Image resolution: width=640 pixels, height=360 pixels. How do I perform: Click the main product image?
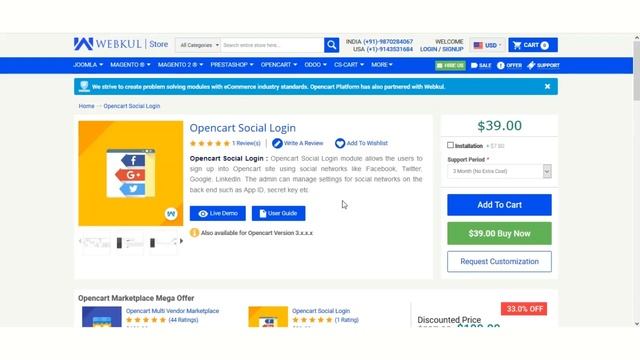[x=131, y=173]
